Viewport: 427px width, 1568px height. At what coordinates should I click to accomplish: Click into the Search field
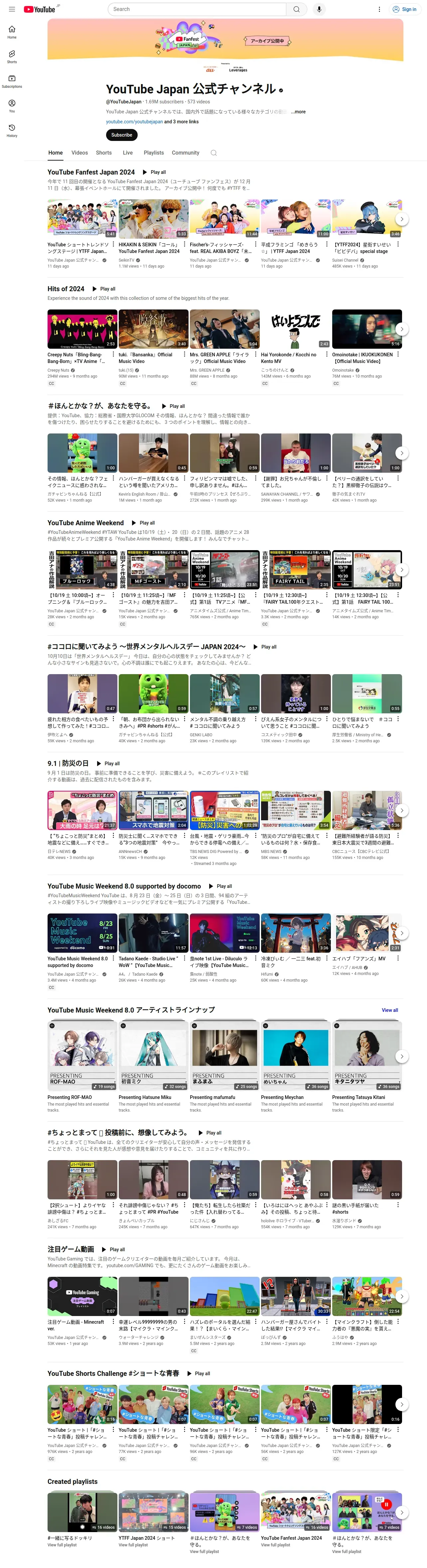point(197,9)
